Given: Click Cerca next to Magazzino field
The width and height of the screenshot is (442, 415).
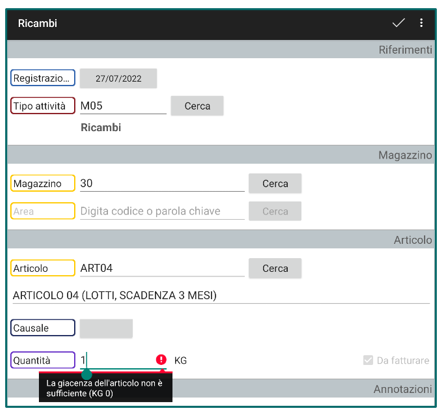Looking at the screenshot, I should tap(275, 183).
